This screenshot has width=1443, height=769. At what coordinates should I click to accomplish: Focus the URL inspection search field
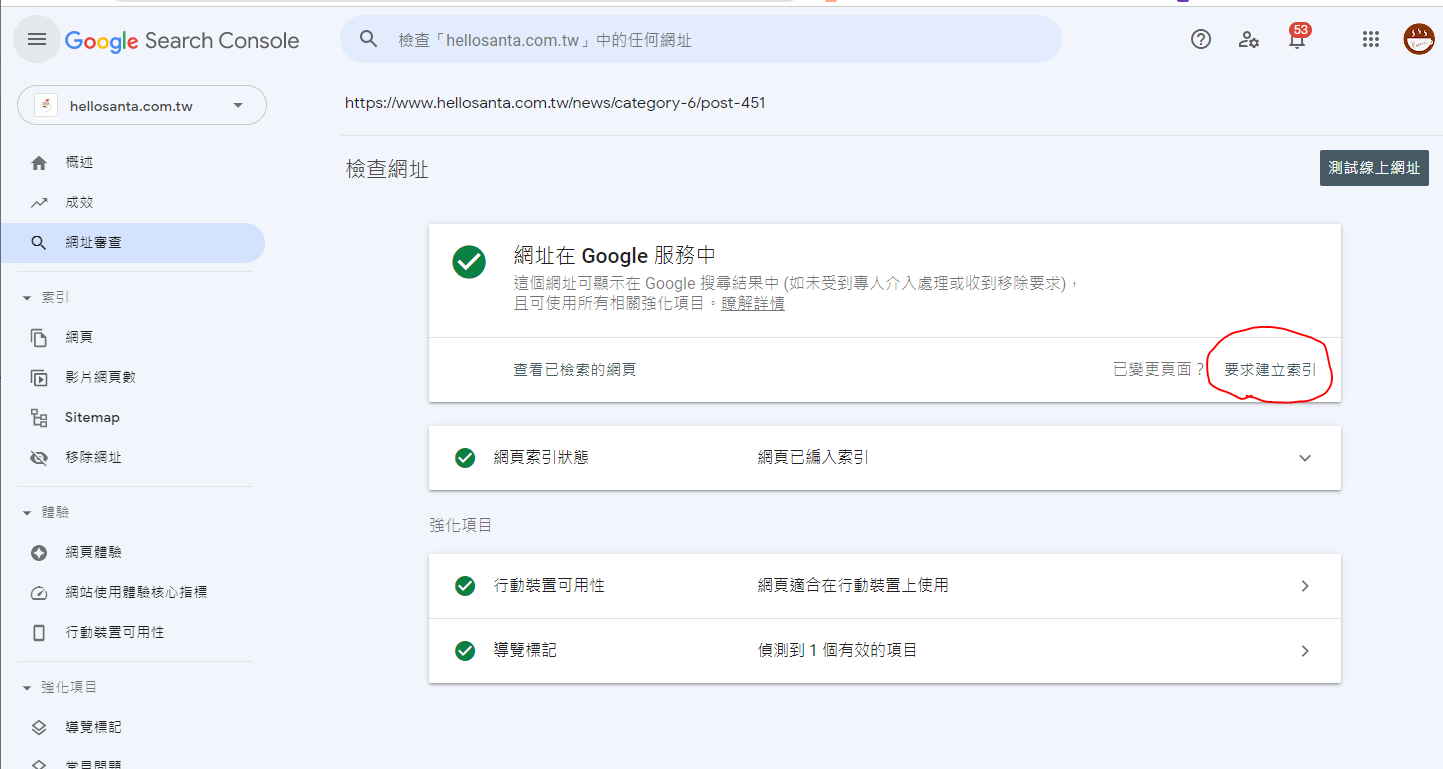(701, 39)
